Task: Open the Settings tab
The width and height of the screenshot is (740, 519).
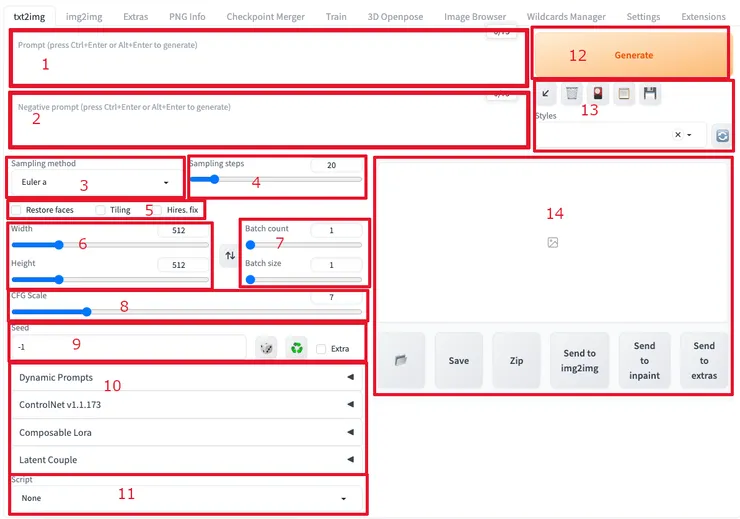Action: 643,17
